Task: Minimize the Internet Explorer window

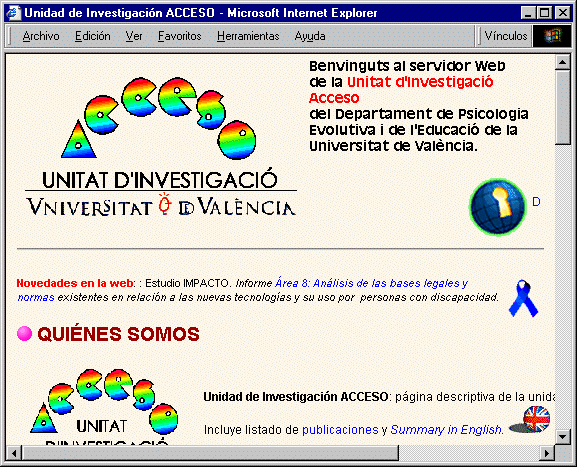Action: [x=528, y=13]
